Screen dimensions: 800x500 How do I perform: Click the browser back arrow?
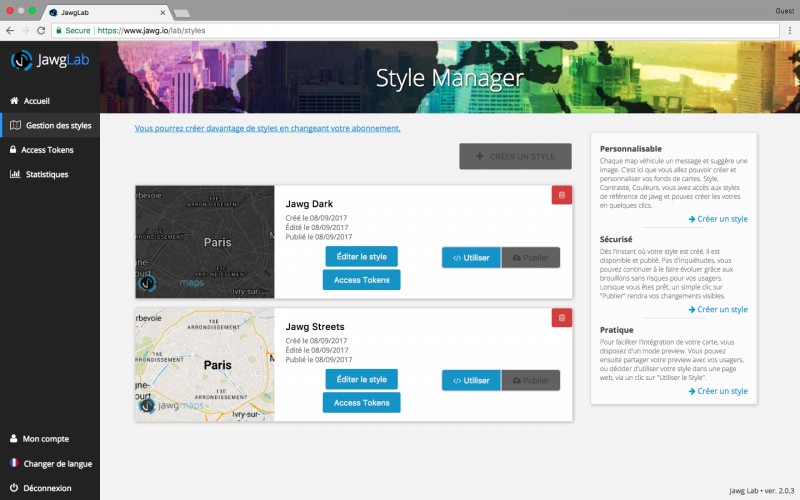coord(10,31)
